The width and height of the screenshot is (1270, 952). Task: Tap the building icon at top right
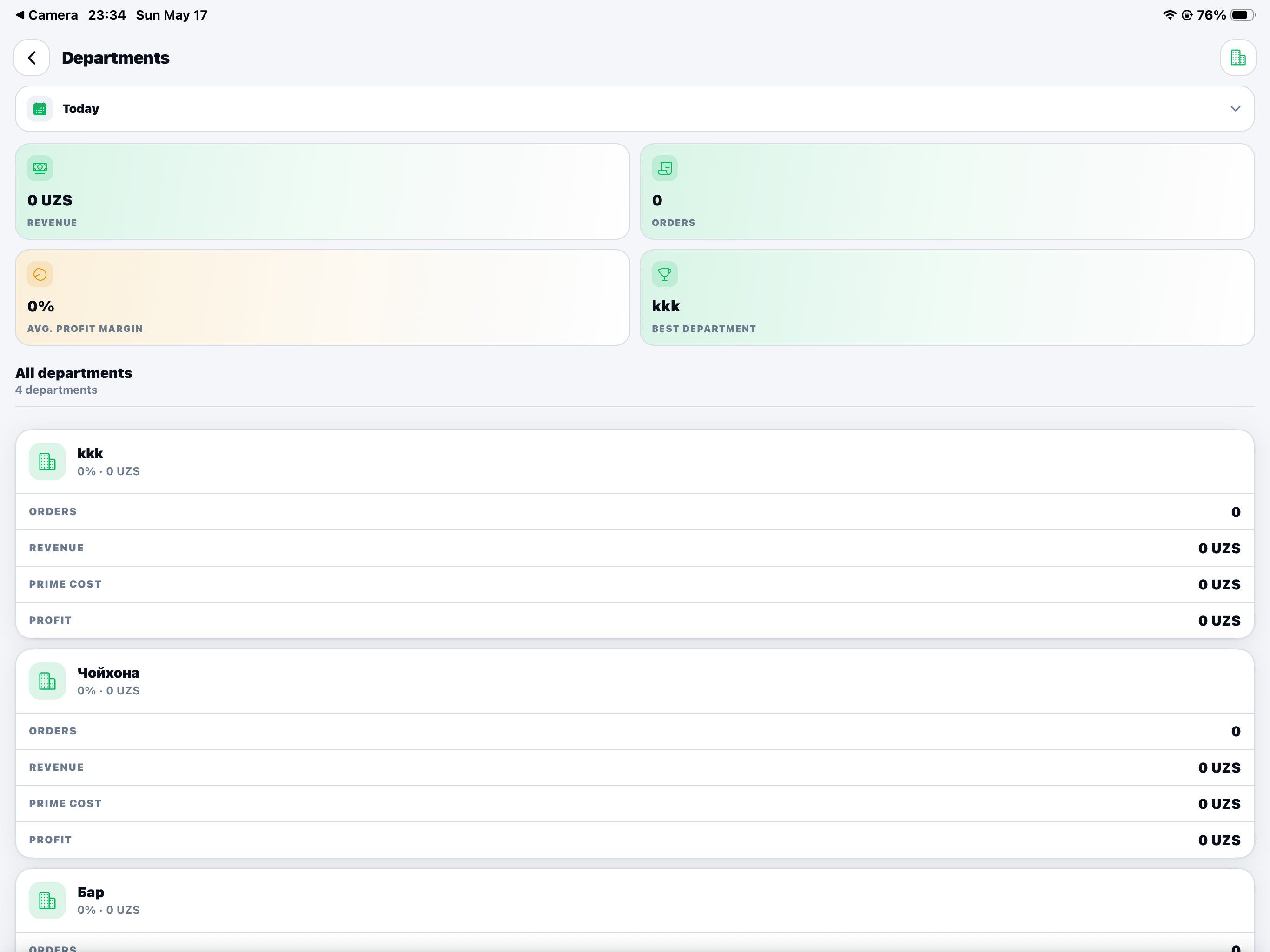(1238, 58)
